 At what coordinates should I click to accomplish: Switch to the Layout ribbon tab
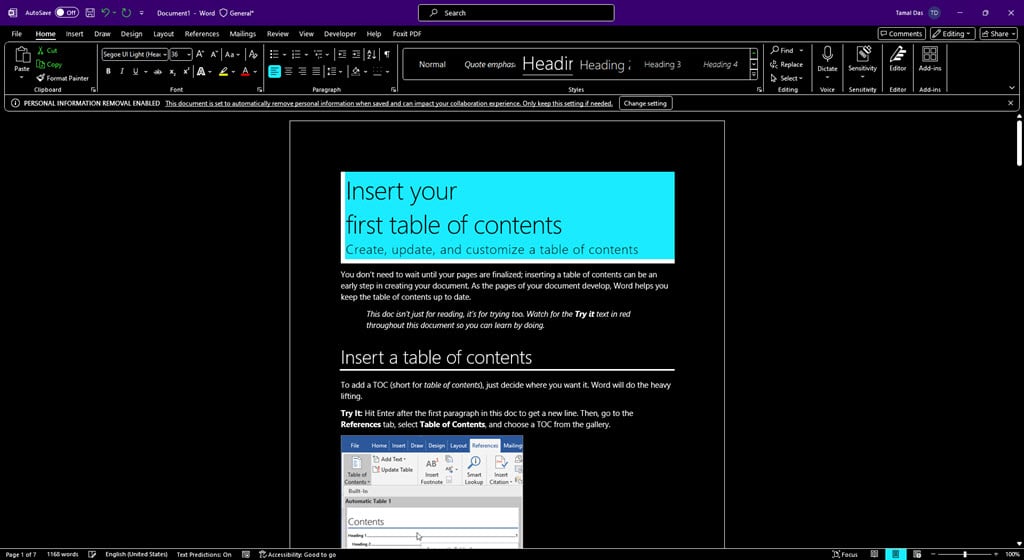coord(163,33)
